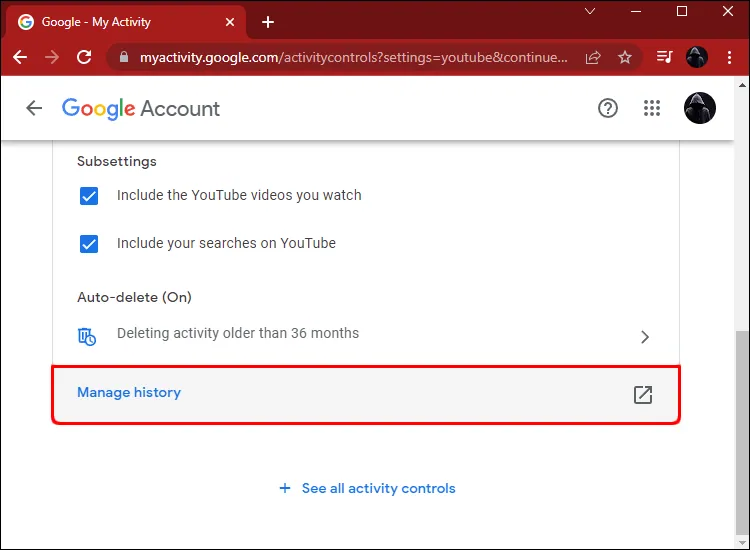Click the auto-delete trash clock icon
The width and height of the screenshot is (750, 550).
coord(87,336)
